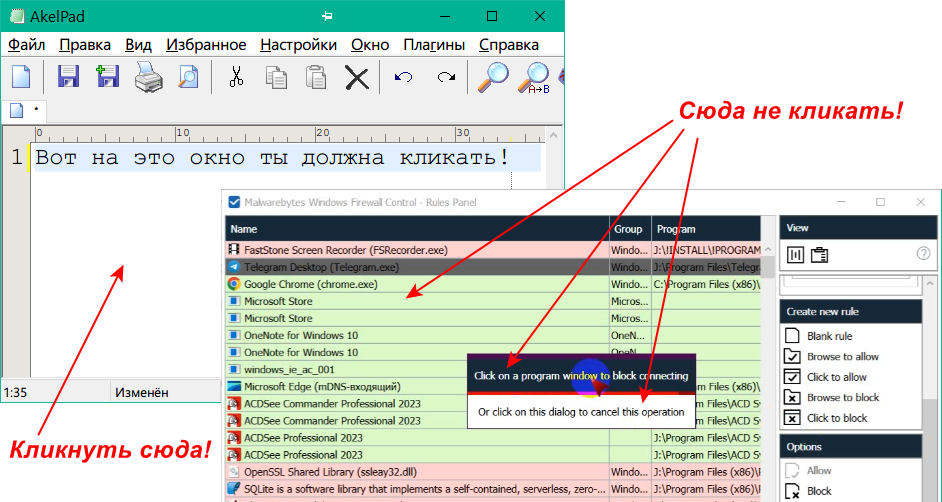Open the Справка menu
The width and height of the screenshot is (942, 502).
coord(509,45)
